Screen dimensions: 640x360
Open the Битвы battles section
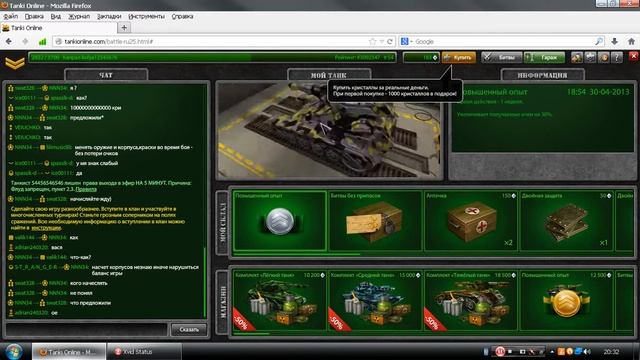point(501,58)
